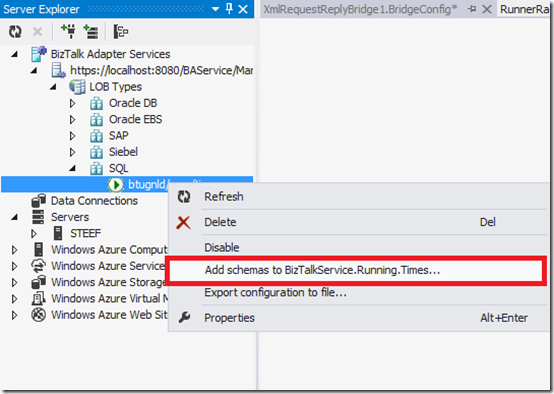554x394 pixels.
Task: Click the refresh icon in the context menu
Action: 184,197
